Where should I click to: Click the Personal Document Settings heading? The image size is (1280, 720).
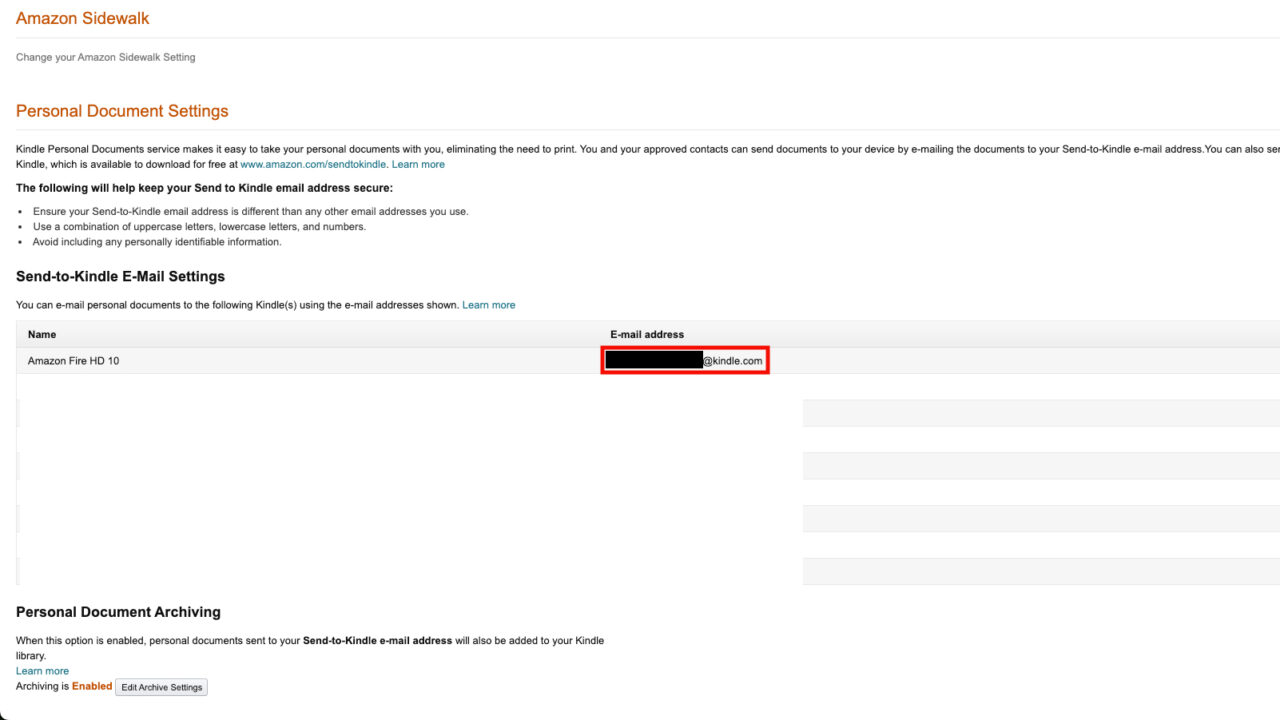pyautogui.click(x=122, y=110)
